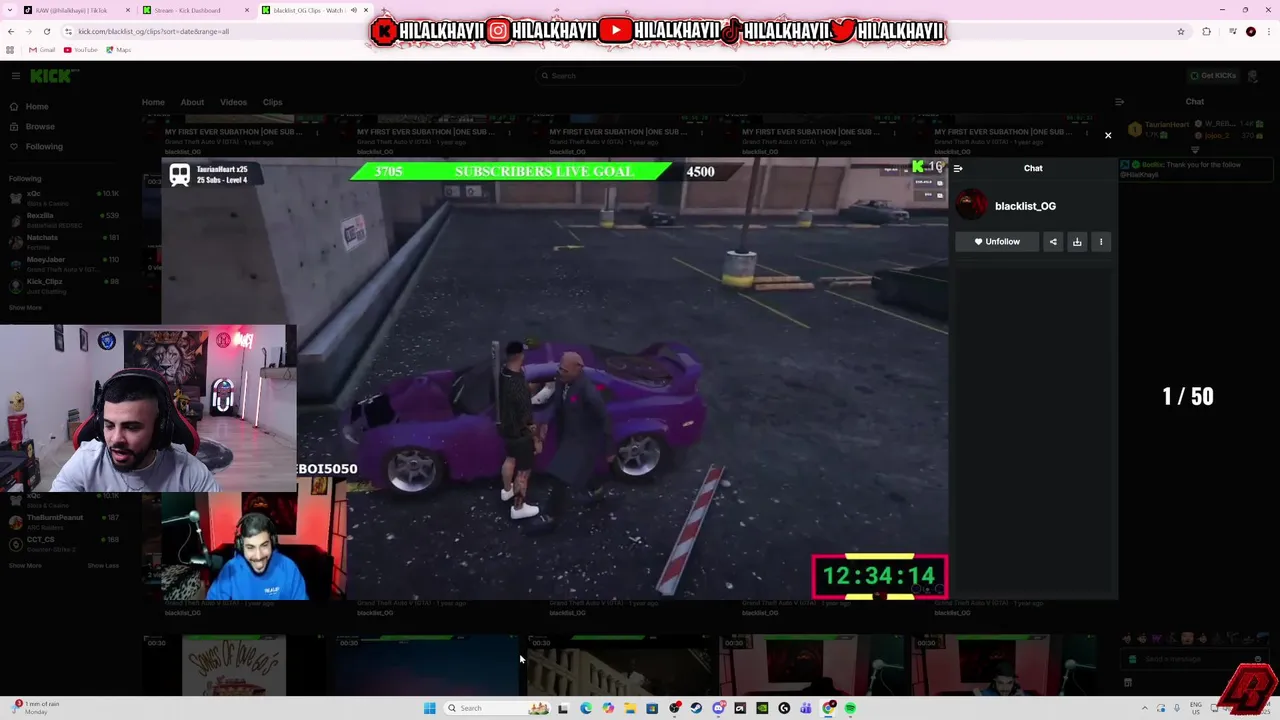Open the clip thumbnail labeled Songs of Love
The width and height of the screenshot is (1280, 720).
click(234, 664)
